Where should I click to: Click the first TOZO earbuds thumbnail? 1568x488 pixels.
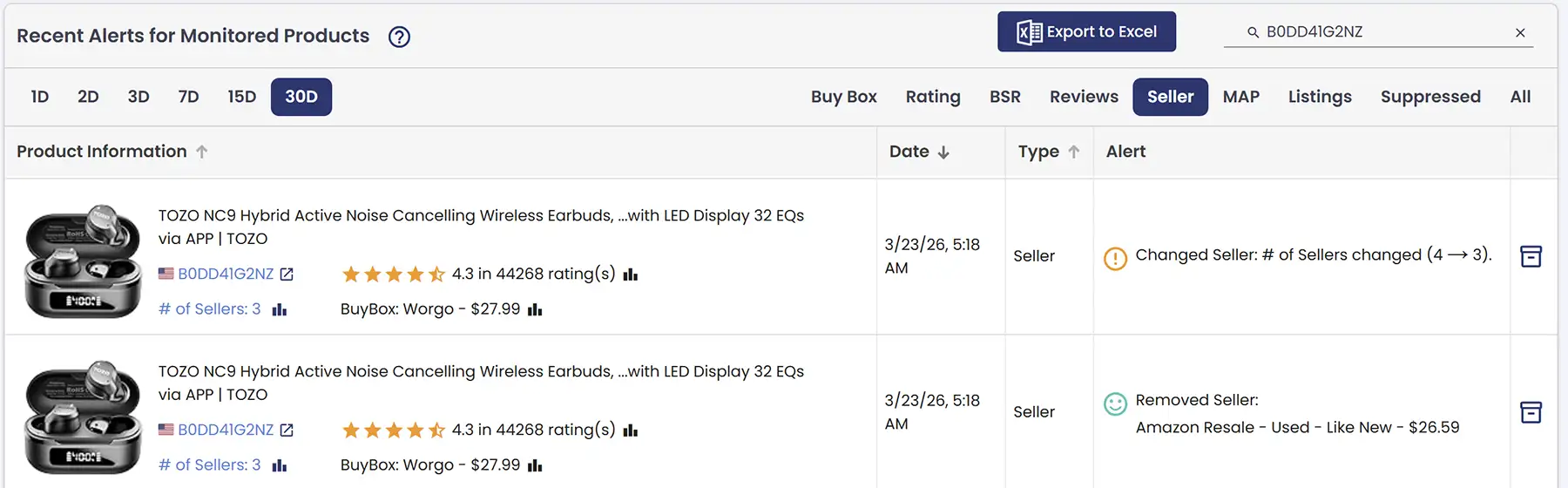(x=83, y=261)
